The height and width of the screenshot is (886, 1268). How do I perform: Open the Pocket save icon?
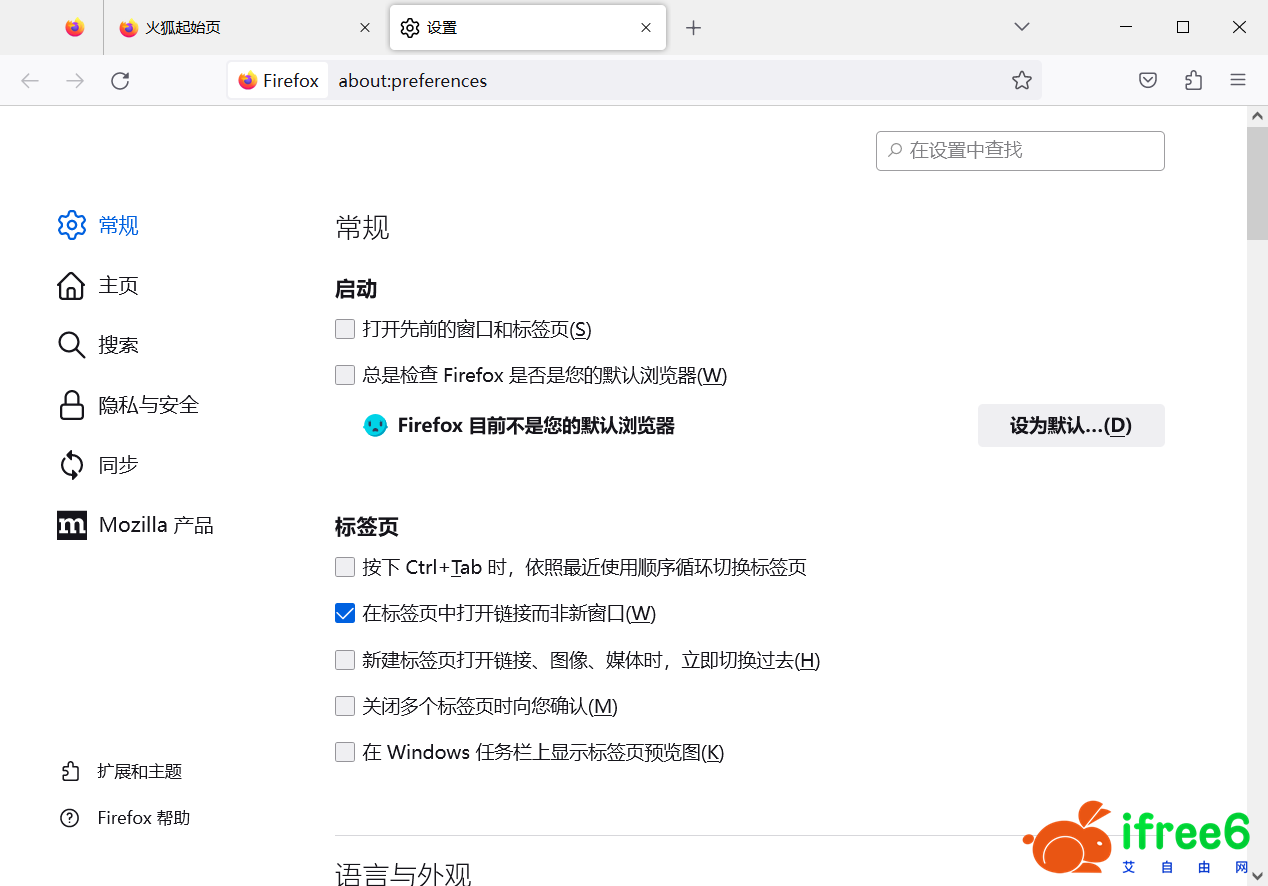pyautogui.click(x=1148, y=81)
